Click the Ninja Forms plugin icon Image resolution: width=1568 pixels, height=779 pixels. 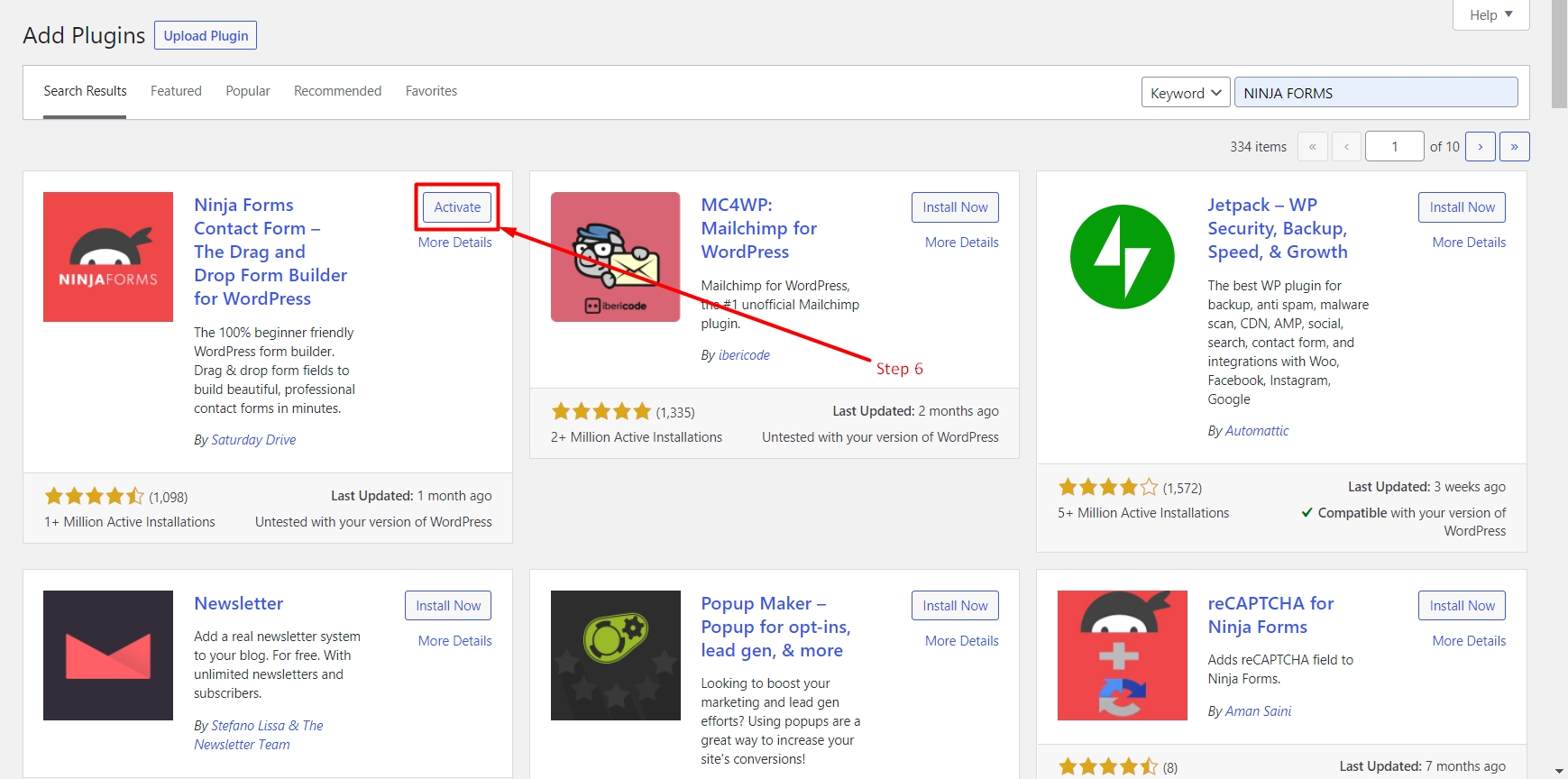(x=108, y=257)
